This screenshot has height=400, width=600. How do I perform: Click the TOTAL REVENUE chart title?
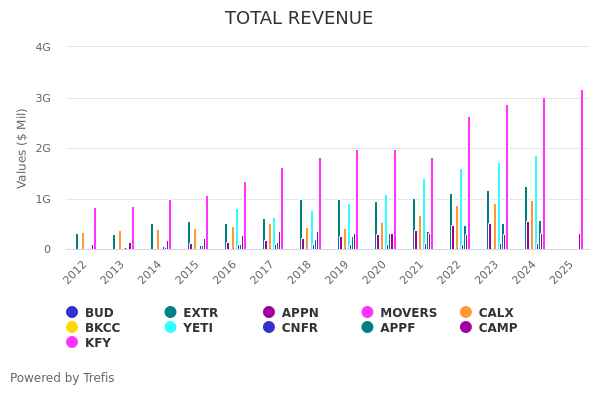click(x=299, y=19)
